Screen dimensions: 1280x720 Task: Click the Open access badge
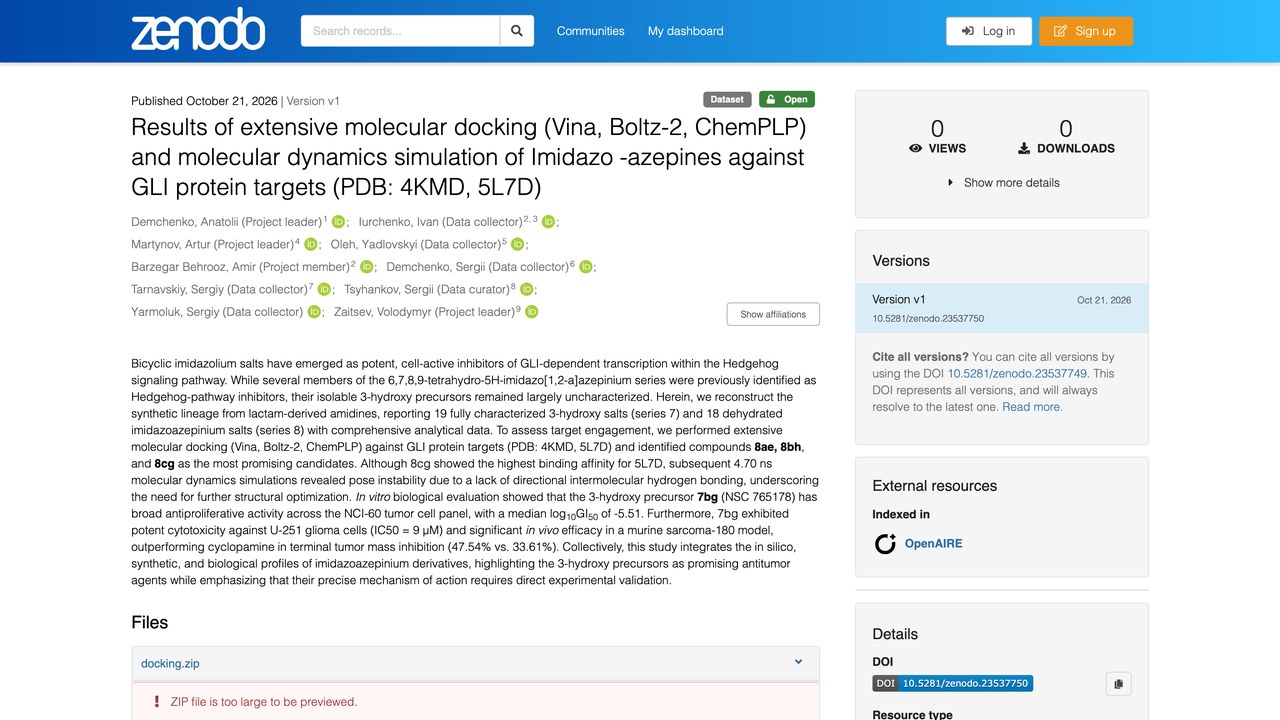(787, 99)
